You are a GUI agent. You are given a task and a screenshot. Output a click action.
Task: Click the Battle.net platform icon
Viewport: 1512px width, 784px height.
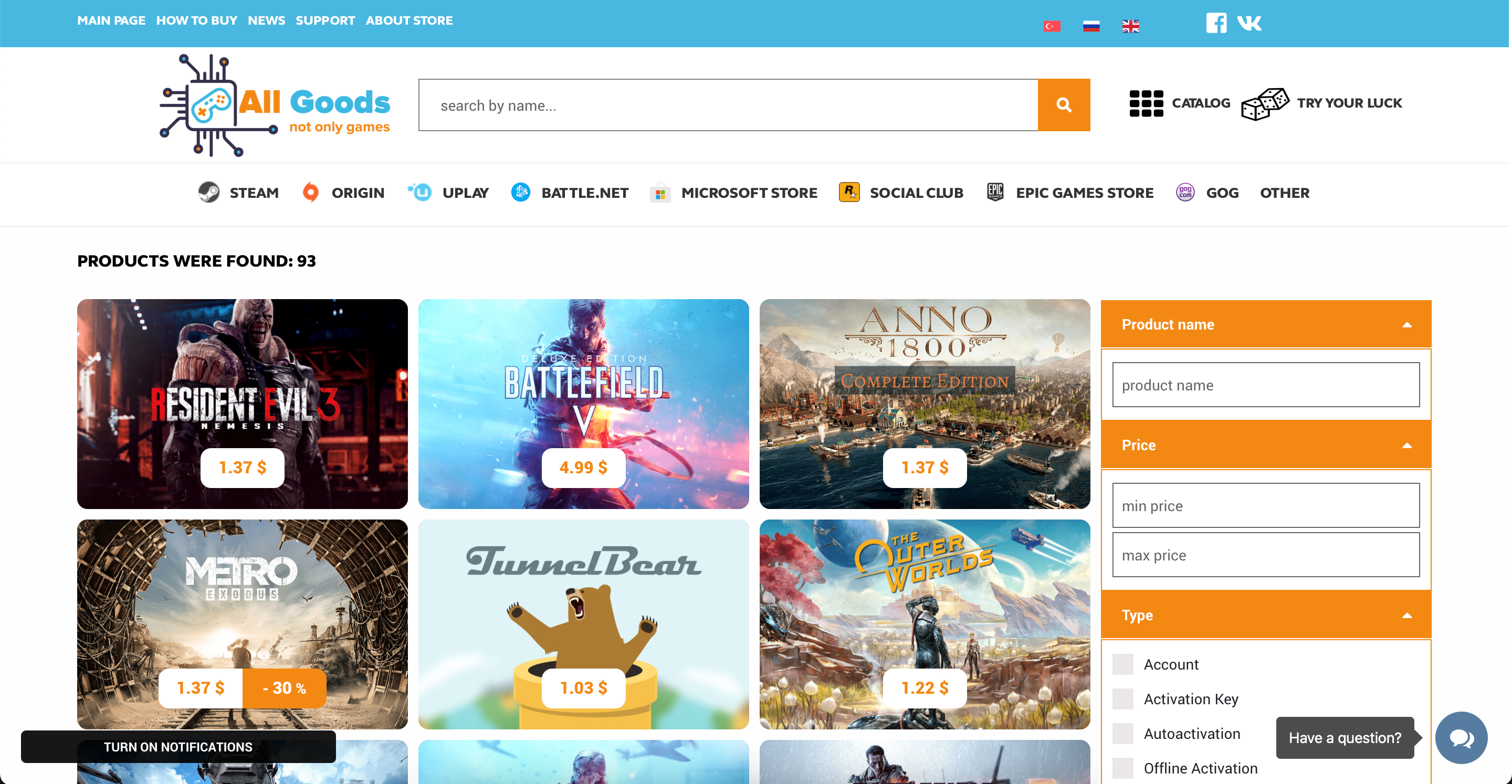tap(521, 193)
